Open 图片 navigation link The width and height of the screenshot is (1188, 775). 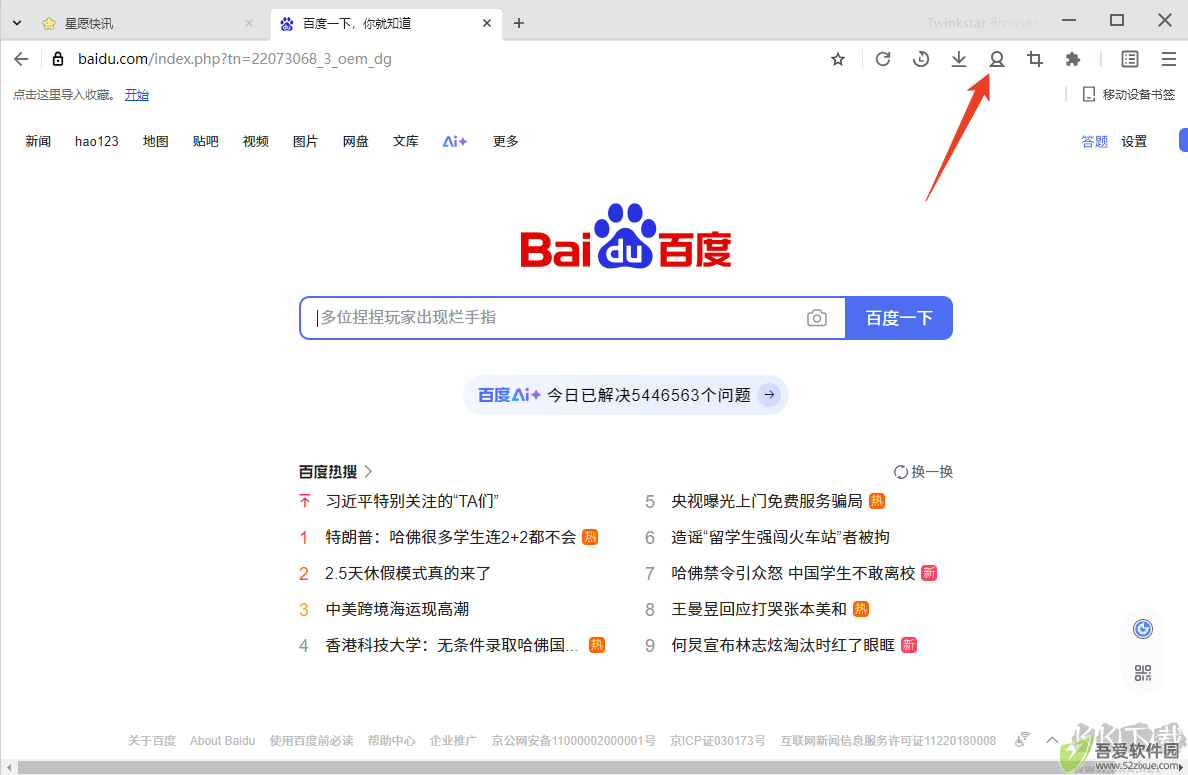pyautogui.click(x=305, y=141)
